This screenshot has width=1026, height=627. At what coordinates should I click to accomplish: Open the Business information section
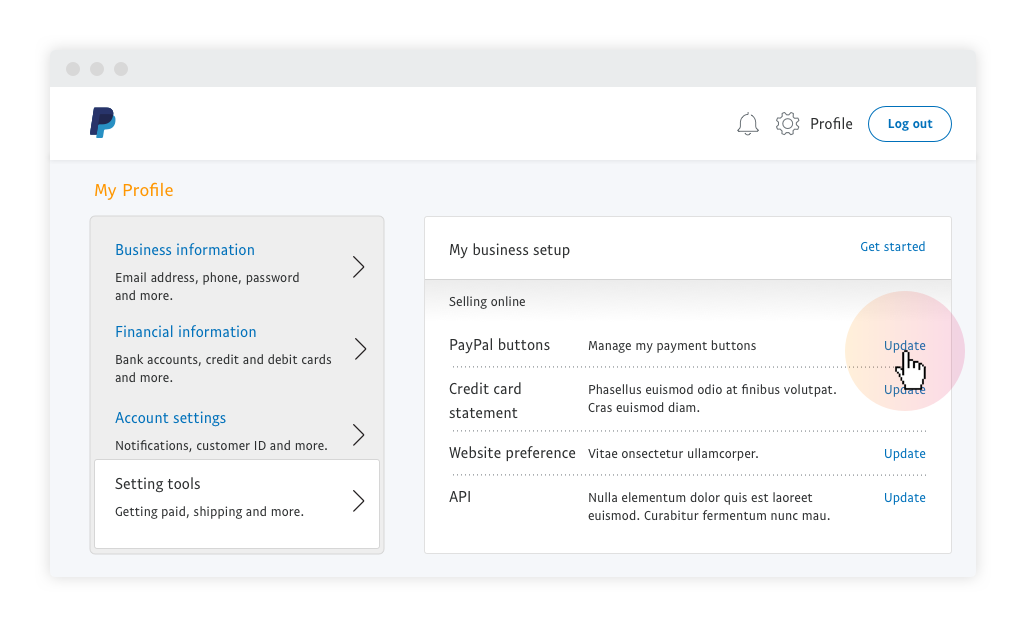185,250
